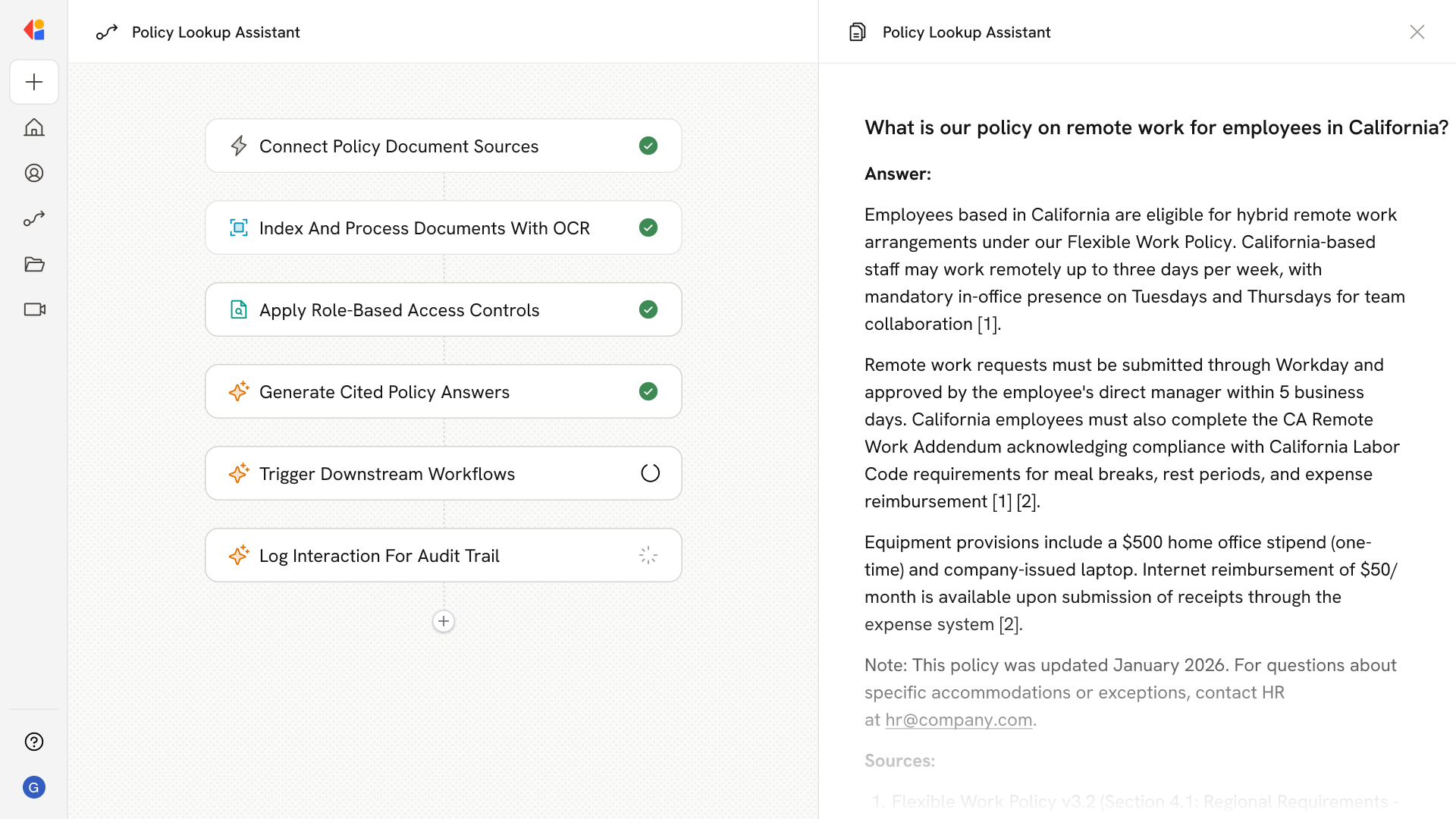
Task: Select the Log Interaction For Audit Trail step
Action: pos(379,555)
